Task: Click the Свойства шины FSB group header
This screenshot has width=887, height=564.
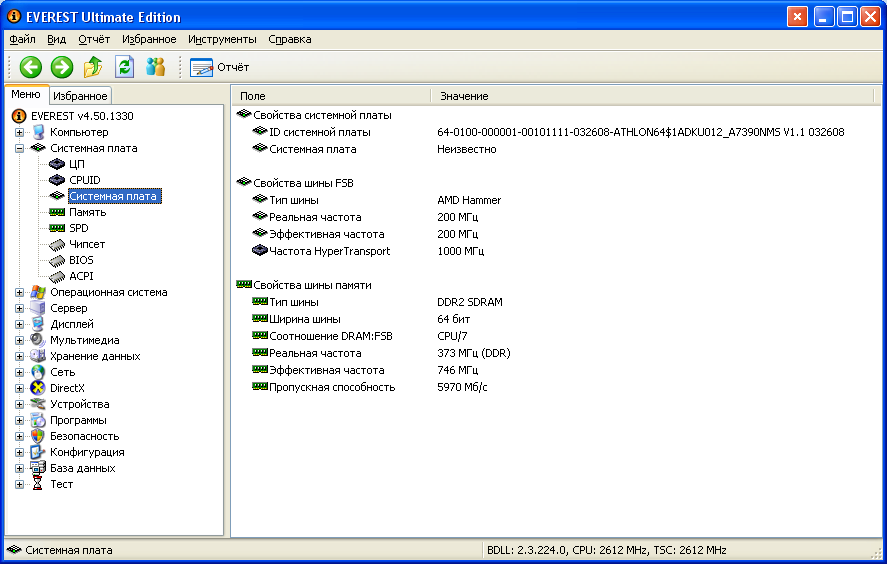Action: pyautogui.click(x=303, y=183)
